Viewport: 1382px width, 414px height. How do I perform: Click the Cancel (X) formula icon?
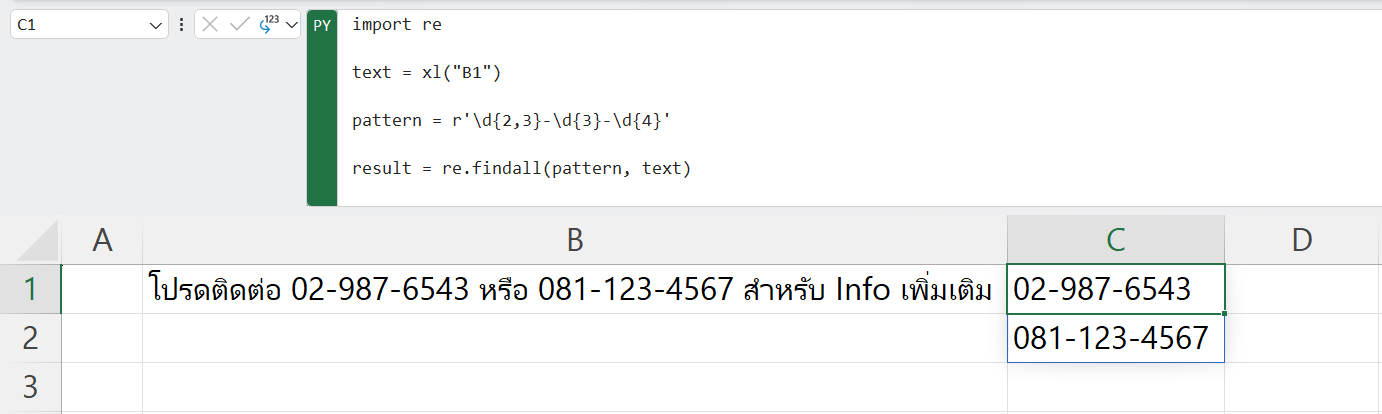point(210,25)
